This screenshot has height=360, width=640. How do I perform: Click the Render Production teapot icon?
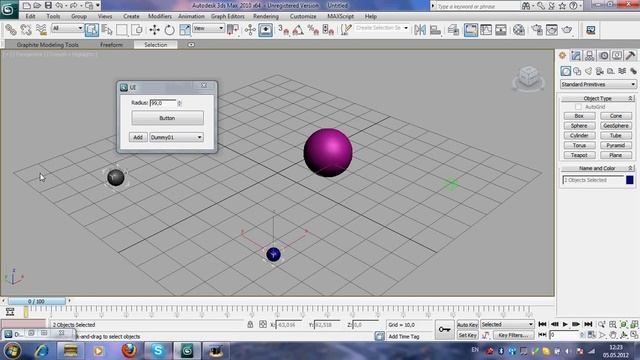pyautogui.click(x=567, y=29)
